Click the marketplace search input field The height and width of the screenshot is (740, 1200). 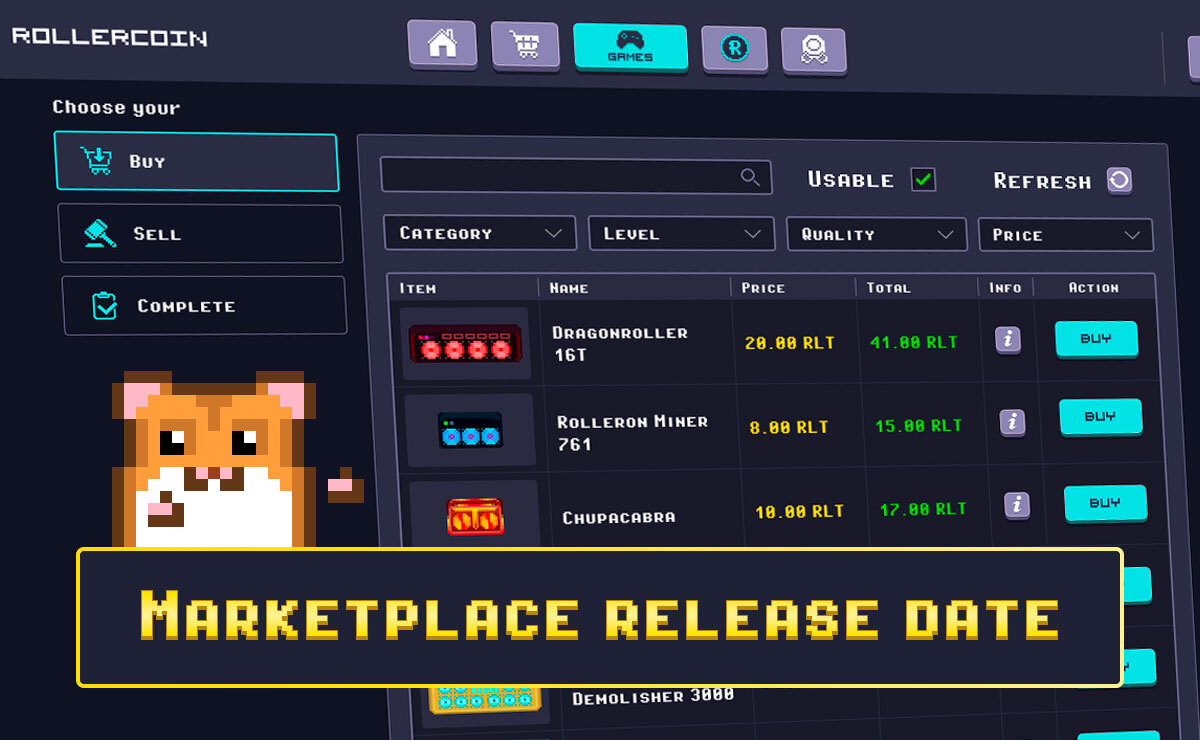coord(560,176)
